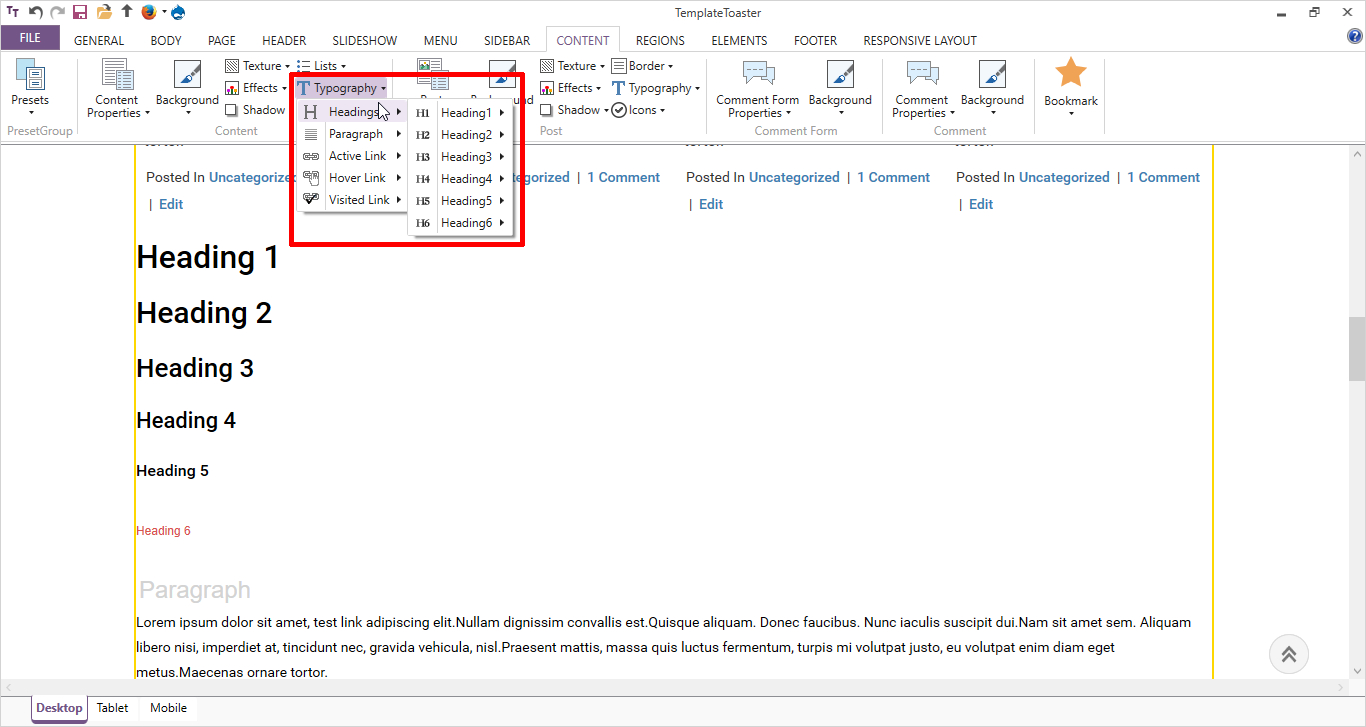The height and width of the screenshot is (727, 1366).
Task: Click the Undo arrow icon
Action: (36, 12)
